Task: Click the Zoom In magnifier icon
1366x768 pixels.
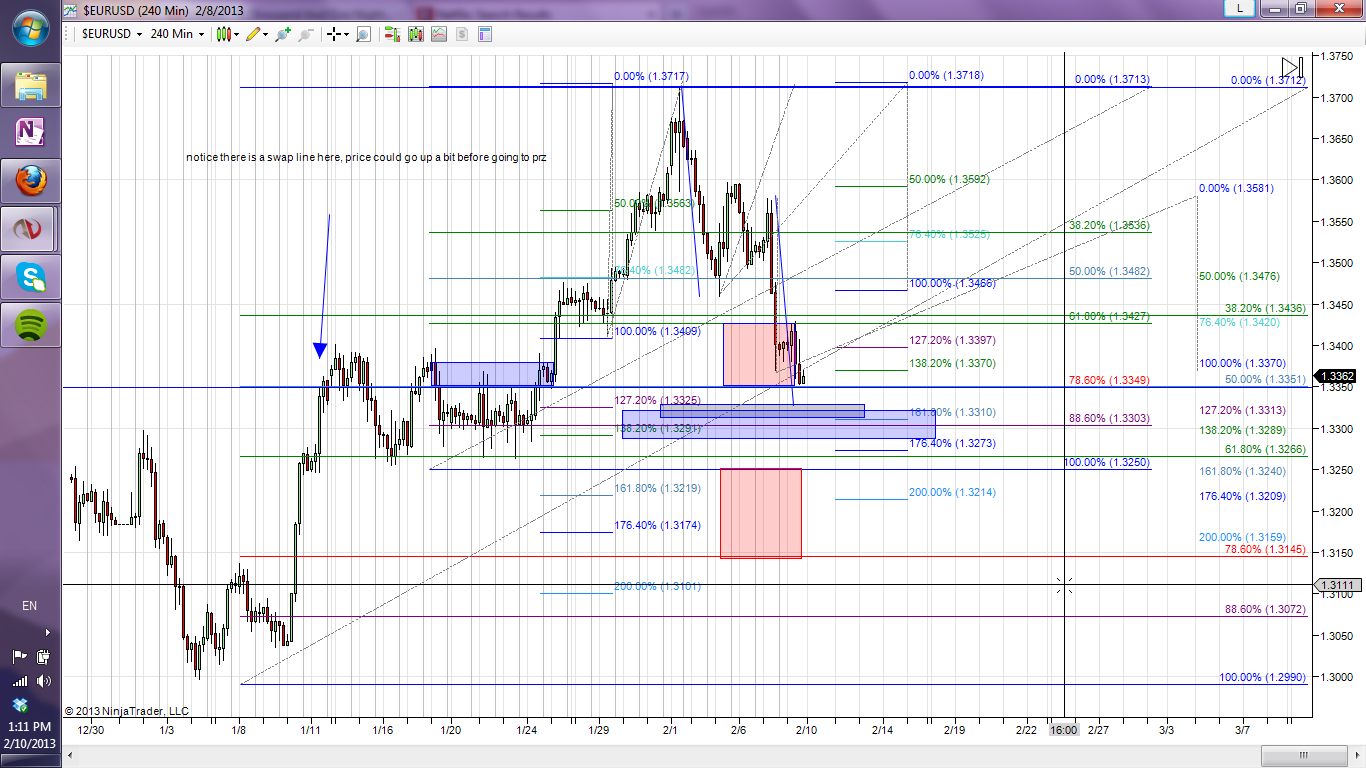Action: click(283, 34)
